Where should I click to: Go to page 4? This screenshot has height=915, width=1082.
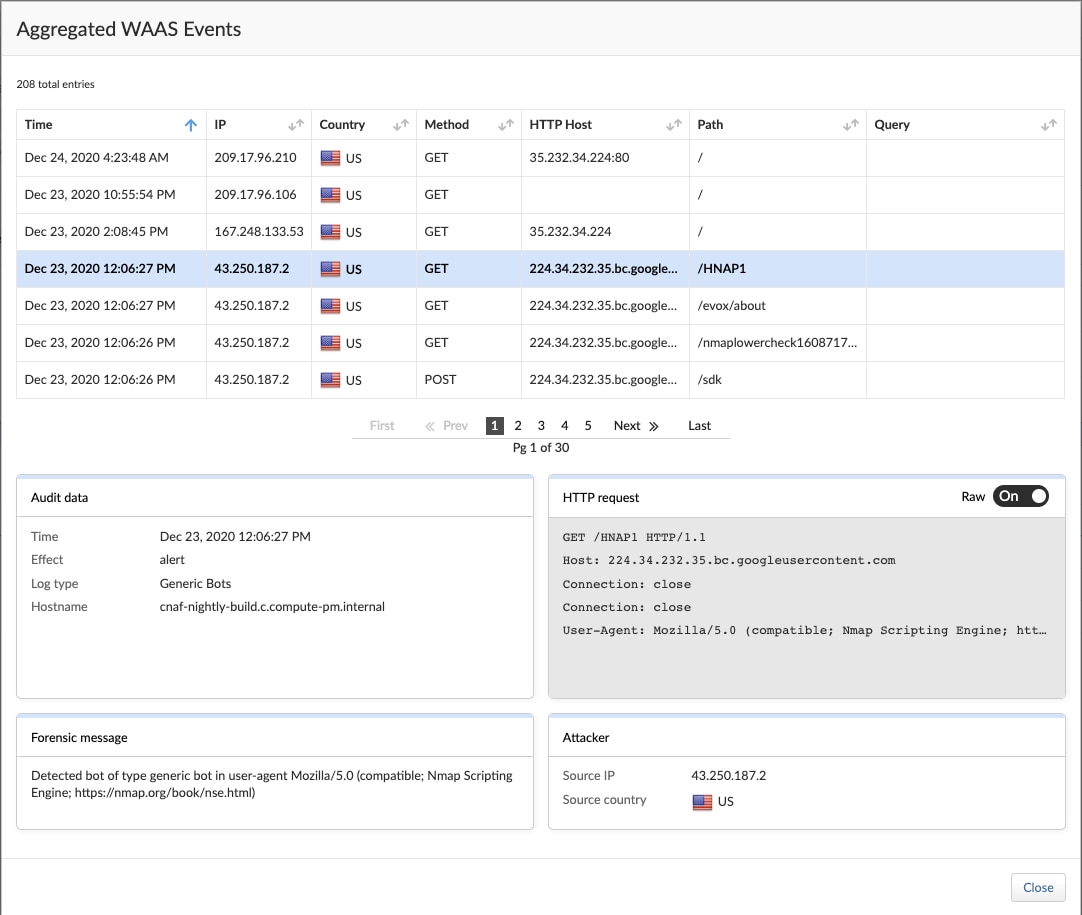click(564, 426)
